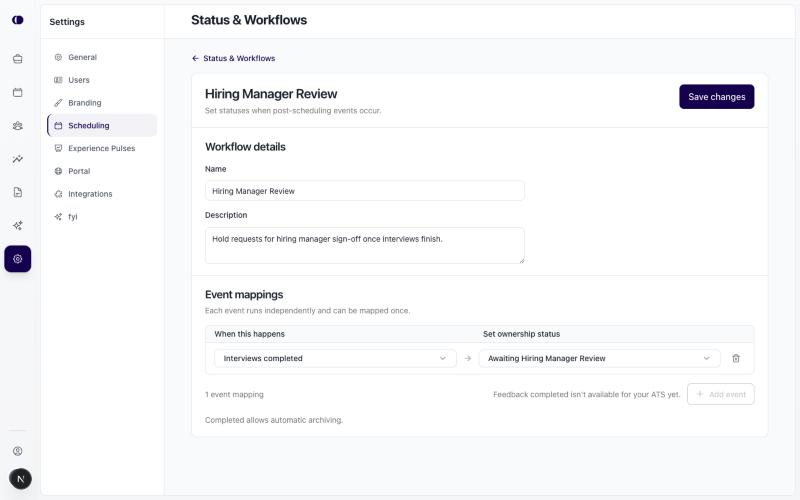Open Users settings
This screenshot has width=800, height=500.
click(x=102, y=80)
